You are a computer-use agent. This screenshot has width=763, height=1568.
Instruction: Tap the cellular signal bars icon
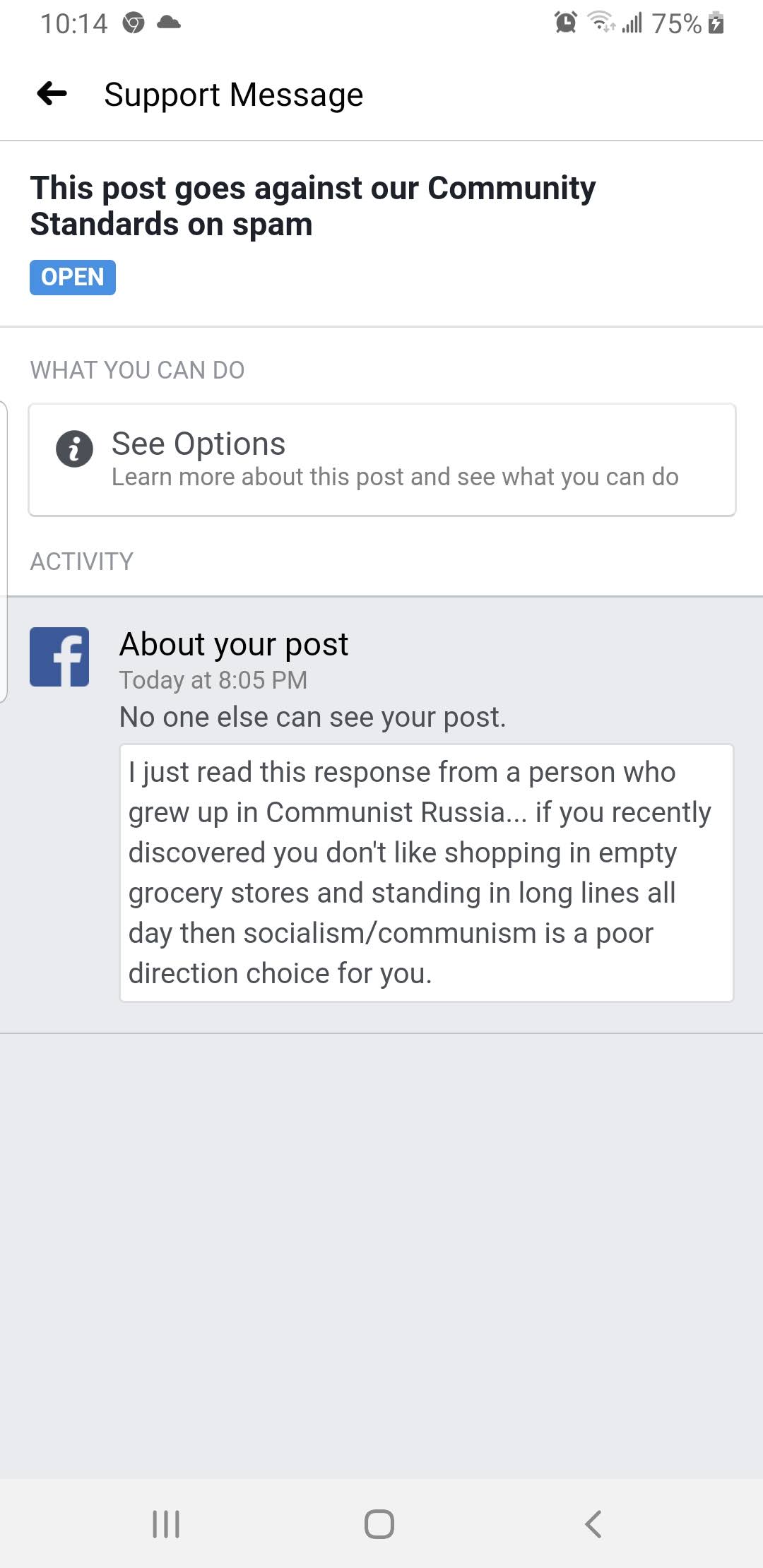632,23
